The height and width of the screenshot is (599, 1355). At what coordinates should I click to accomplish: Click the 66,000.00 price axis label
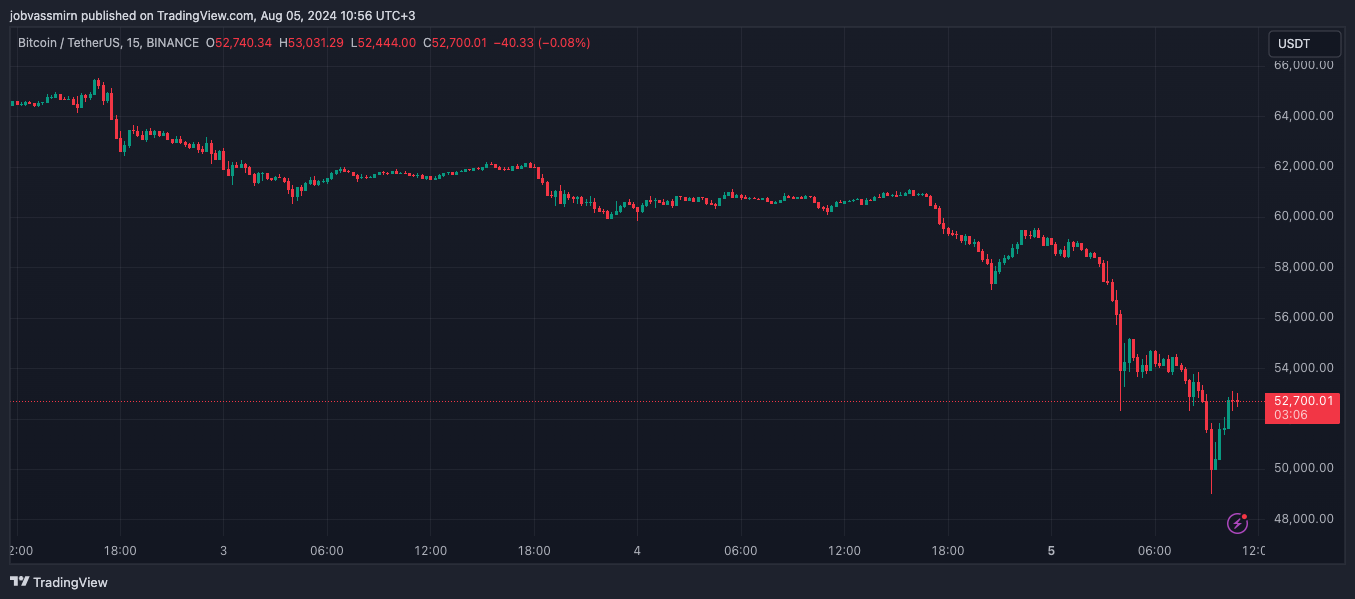coord(1303,65)
